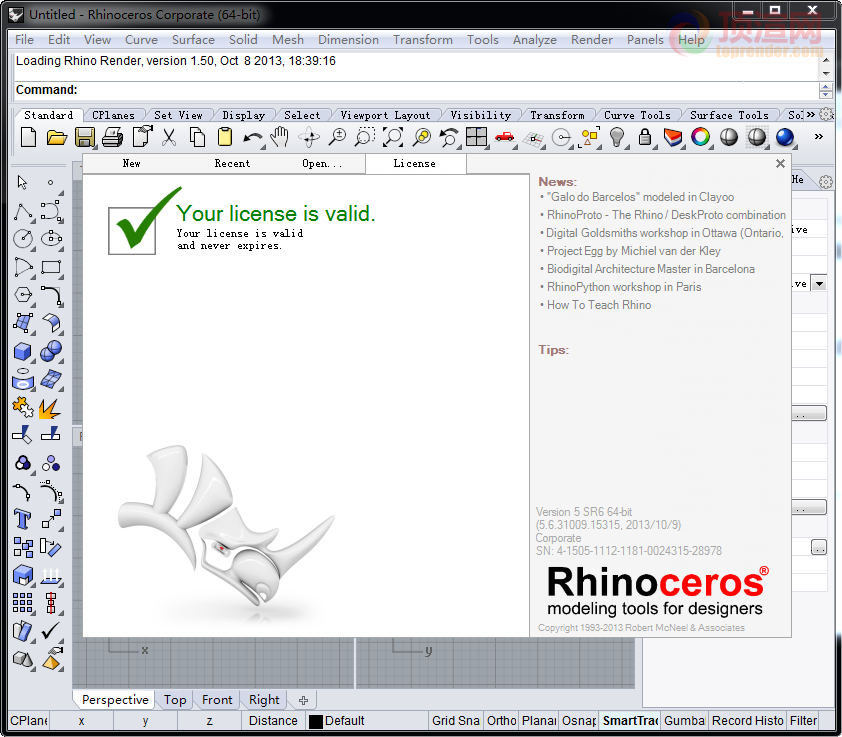The height and width of the screenshot is (737, 842).
Task: Open the Galo do Barcelos news link
Action: tap(640, 197)
